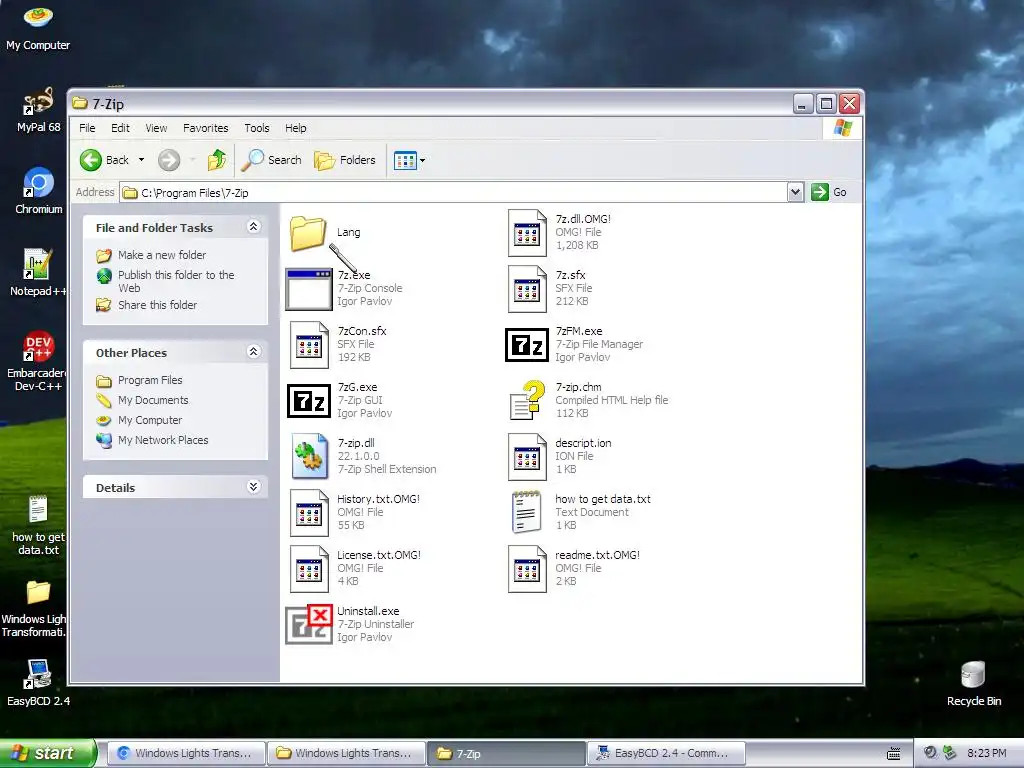Click Make a new folder link
The height and width of the screenshot is (768, 1024).
click(x=162, y=255)
